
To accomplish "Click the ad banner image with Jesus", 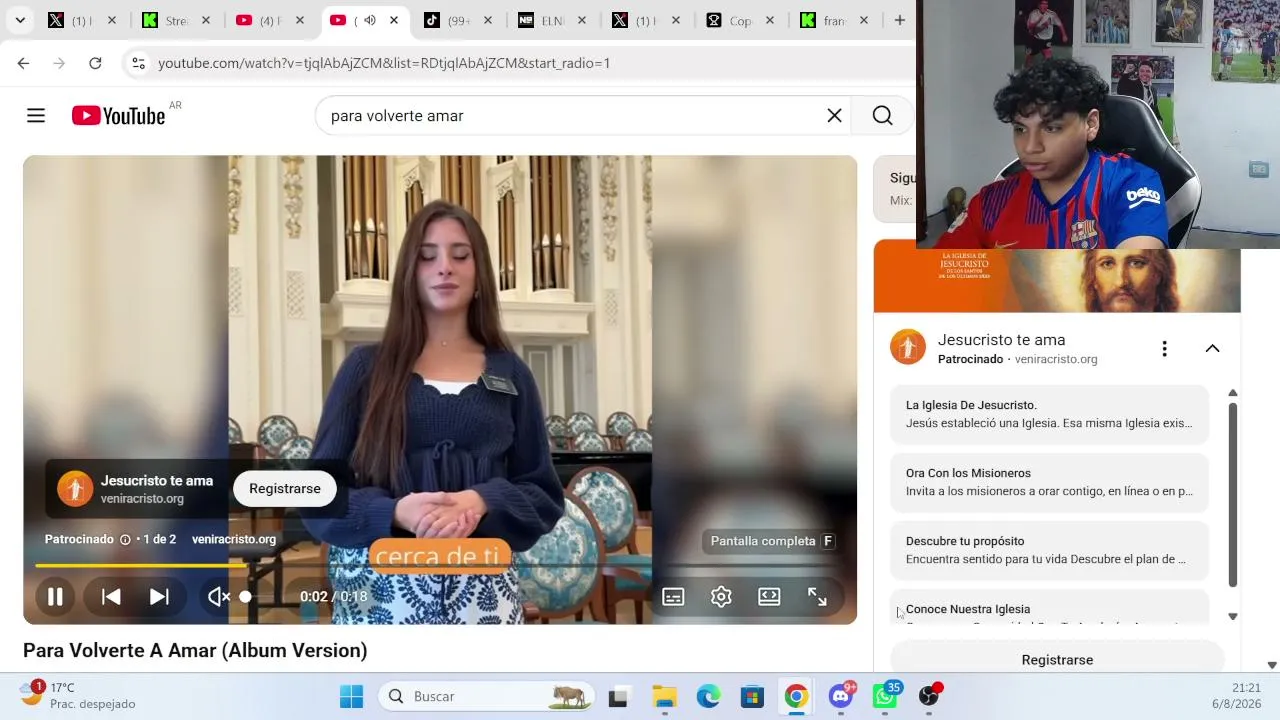I will click(x=1057, y=280).
